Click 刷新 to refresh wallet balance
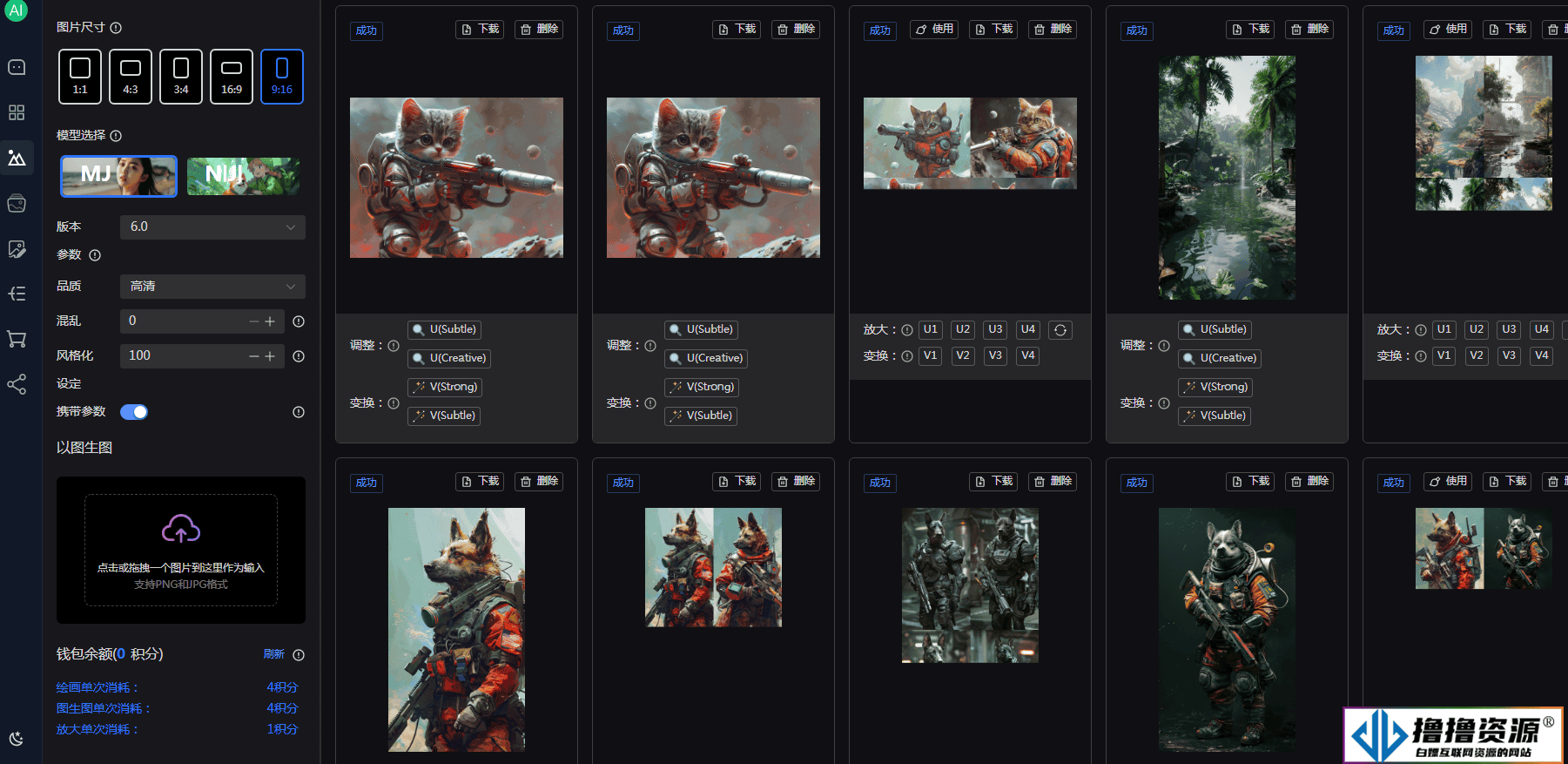The width and height of the screenshot is (1568, 764). pyautogui.click(x=274, y=654)
